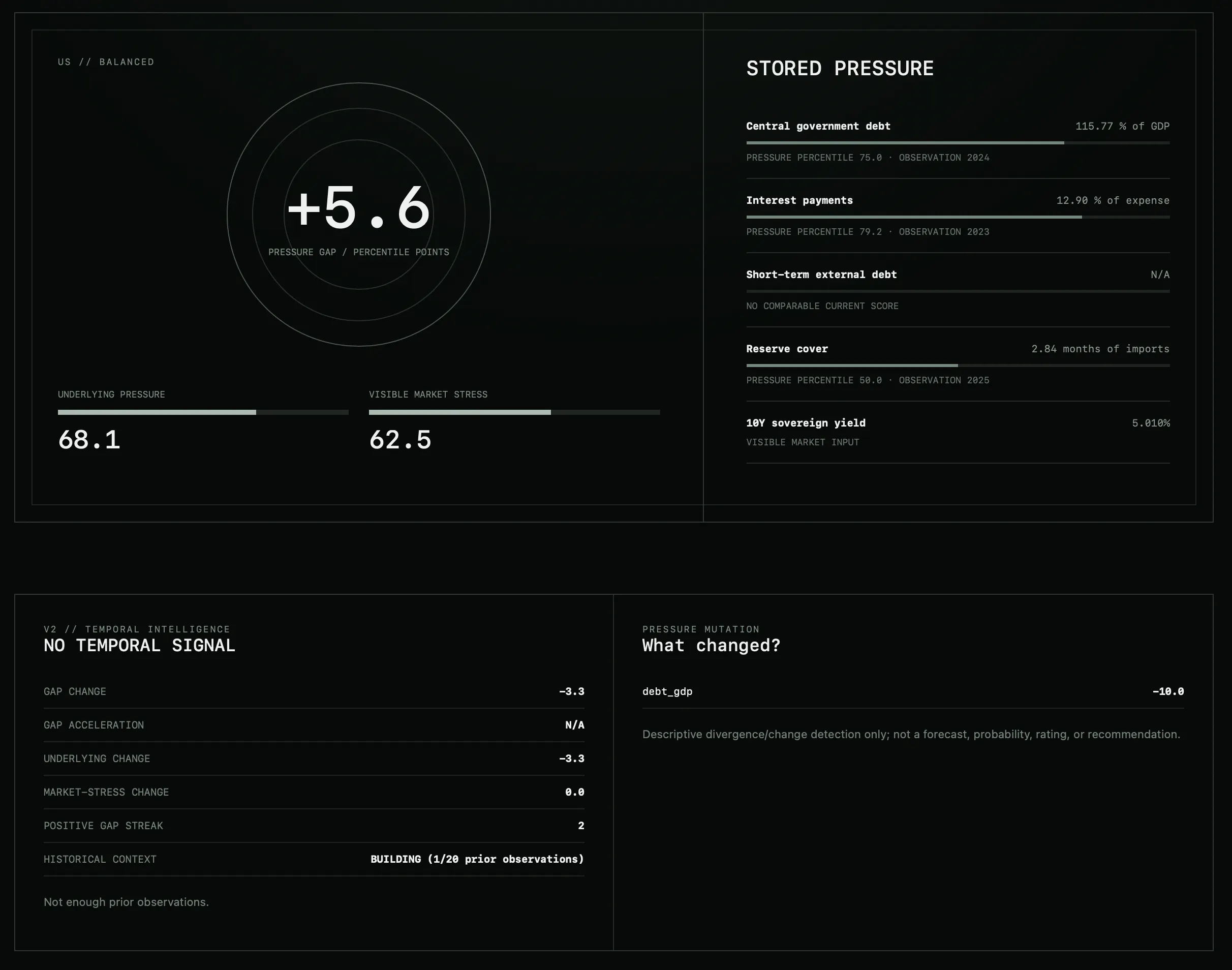The image size is (1232, 970).
Task: Click the GAP CHANGE row label
Action: [x=75, y=692]
